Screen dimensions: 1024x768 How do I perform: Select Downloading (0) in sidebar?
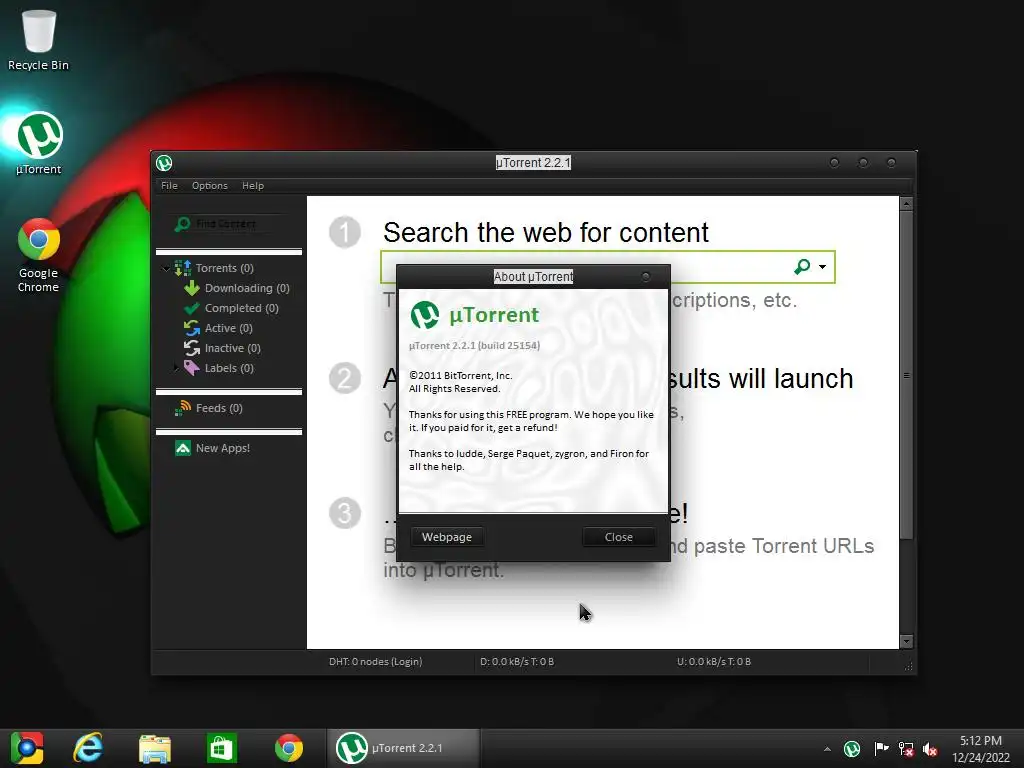[247, 288]
